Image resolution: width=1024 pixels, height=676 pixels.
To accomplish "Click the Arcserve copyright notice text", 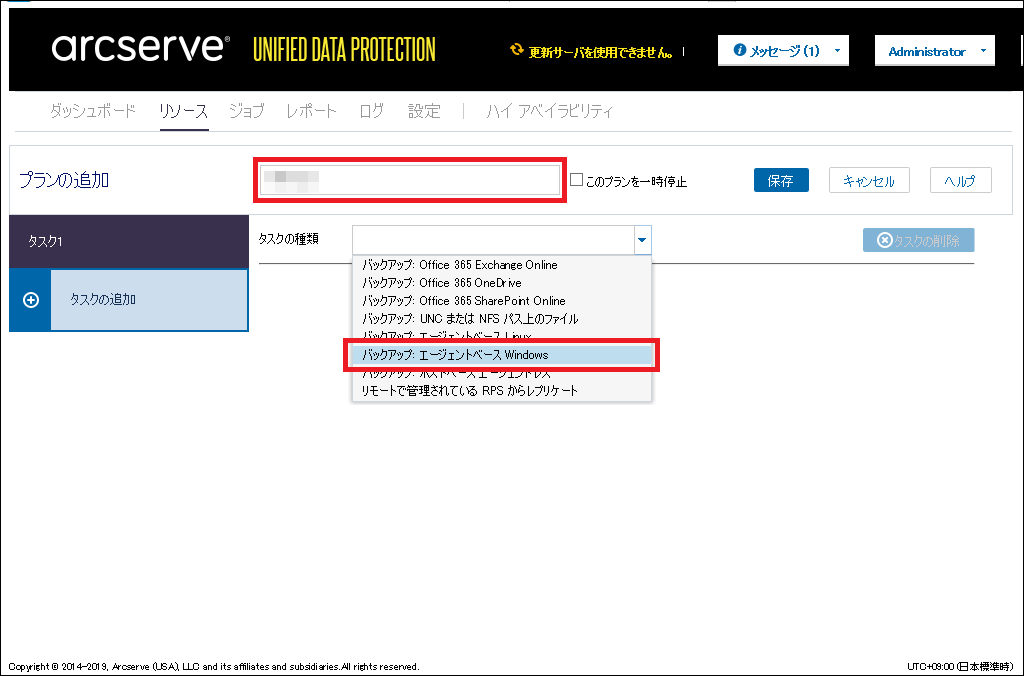I will pyautogui.click(x=214, y=667).
